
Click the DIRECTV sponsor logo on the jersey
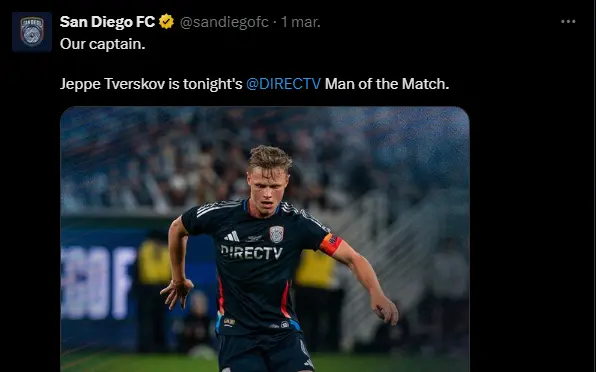click(252, 252)
